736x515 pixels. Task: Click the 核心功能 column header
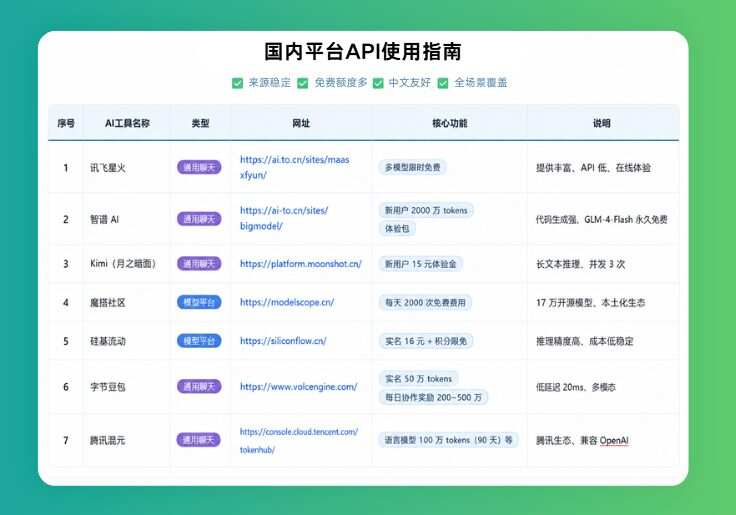point(449,123)
